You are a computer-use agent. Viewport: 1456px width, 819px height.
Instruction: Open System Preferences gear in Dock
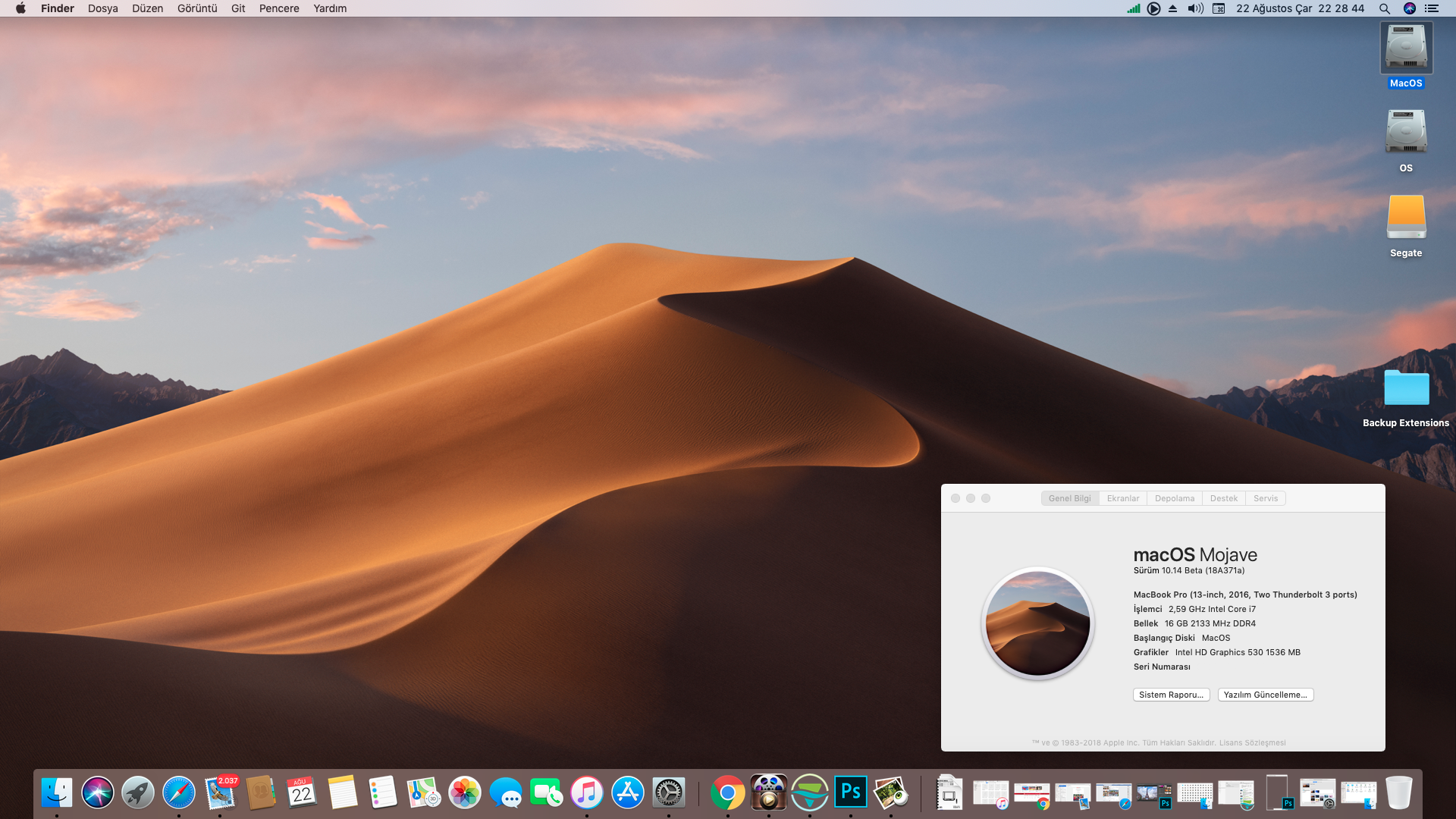[669, 792]
